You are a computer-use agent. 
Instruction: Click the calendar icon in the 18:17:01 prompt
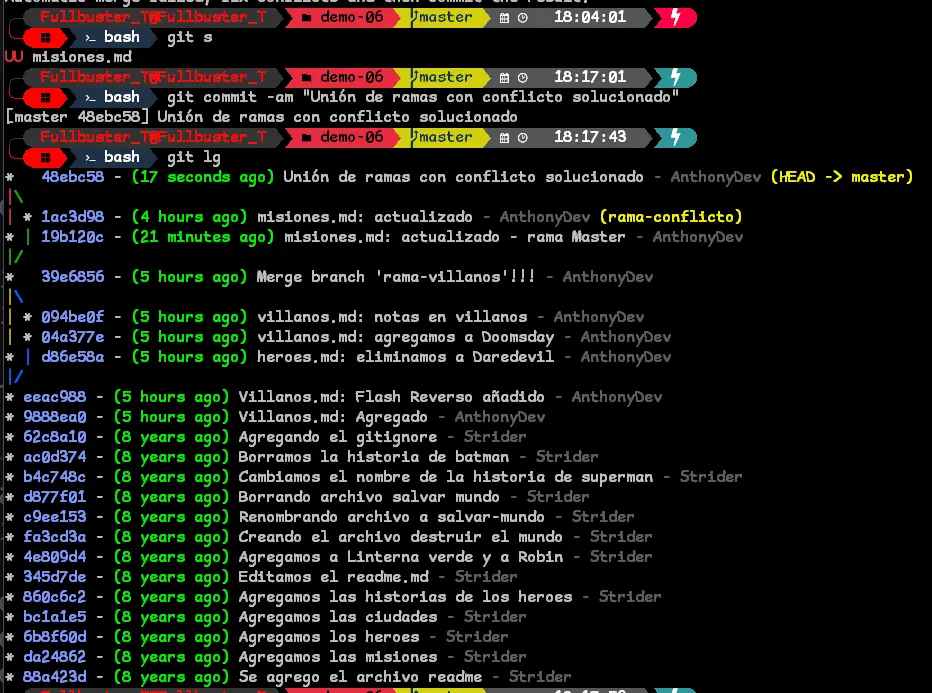pos(504,77)
